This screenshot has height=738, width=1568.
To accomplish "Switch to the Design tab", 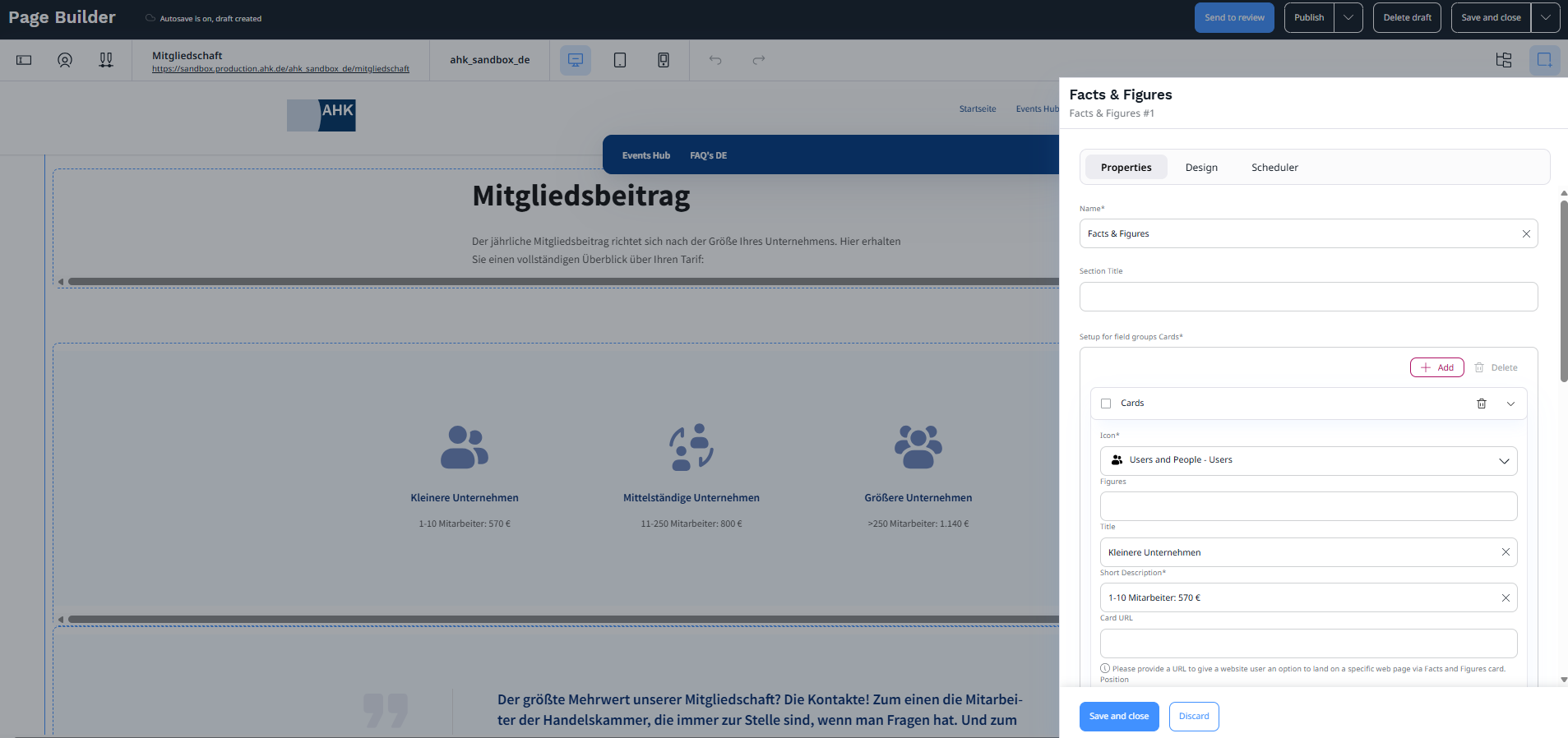I will tap(1201, 168).
